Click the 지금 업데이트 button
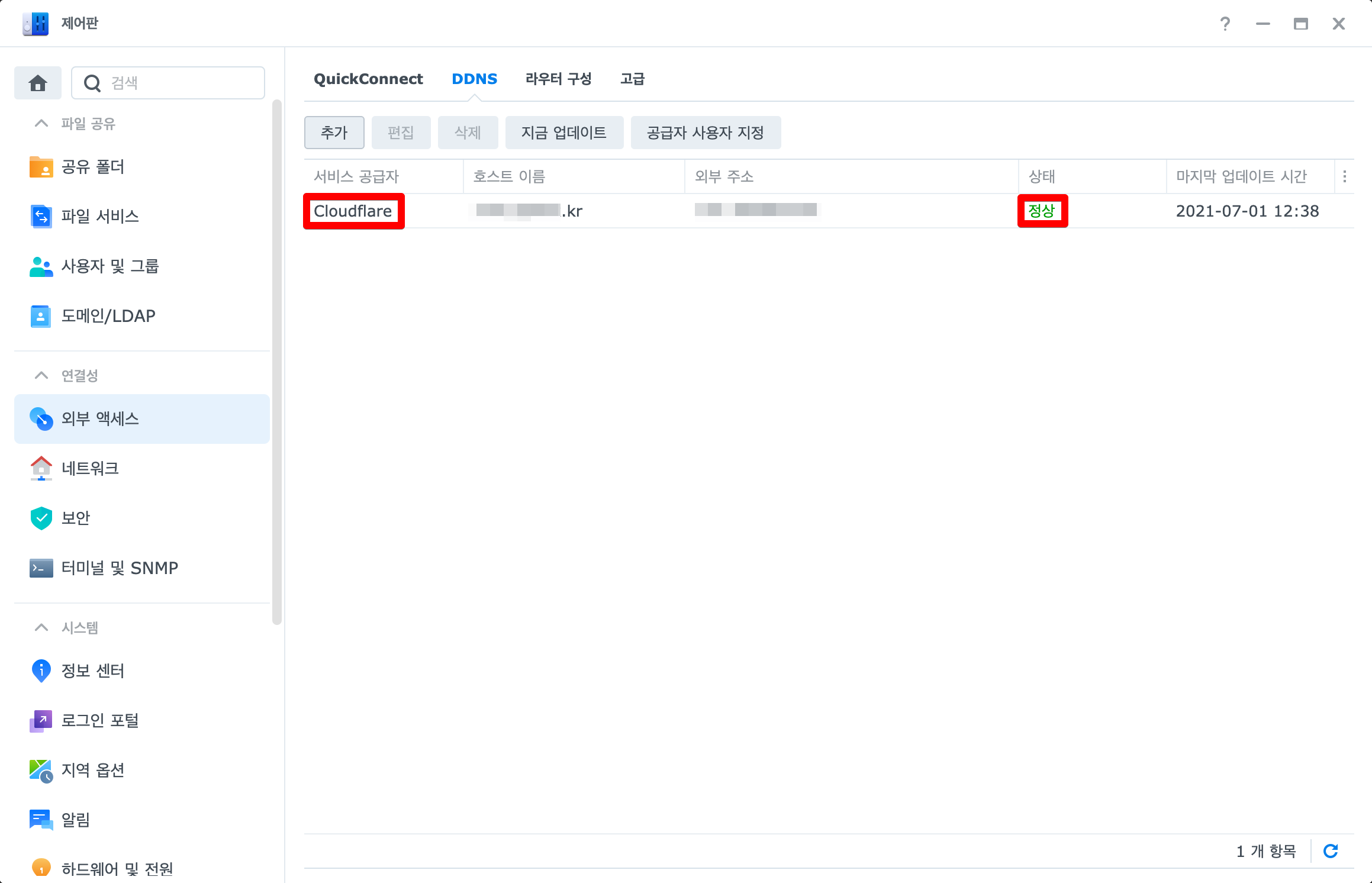The width and height of the screenshot is (1372, 883). [x=563, y=133]
